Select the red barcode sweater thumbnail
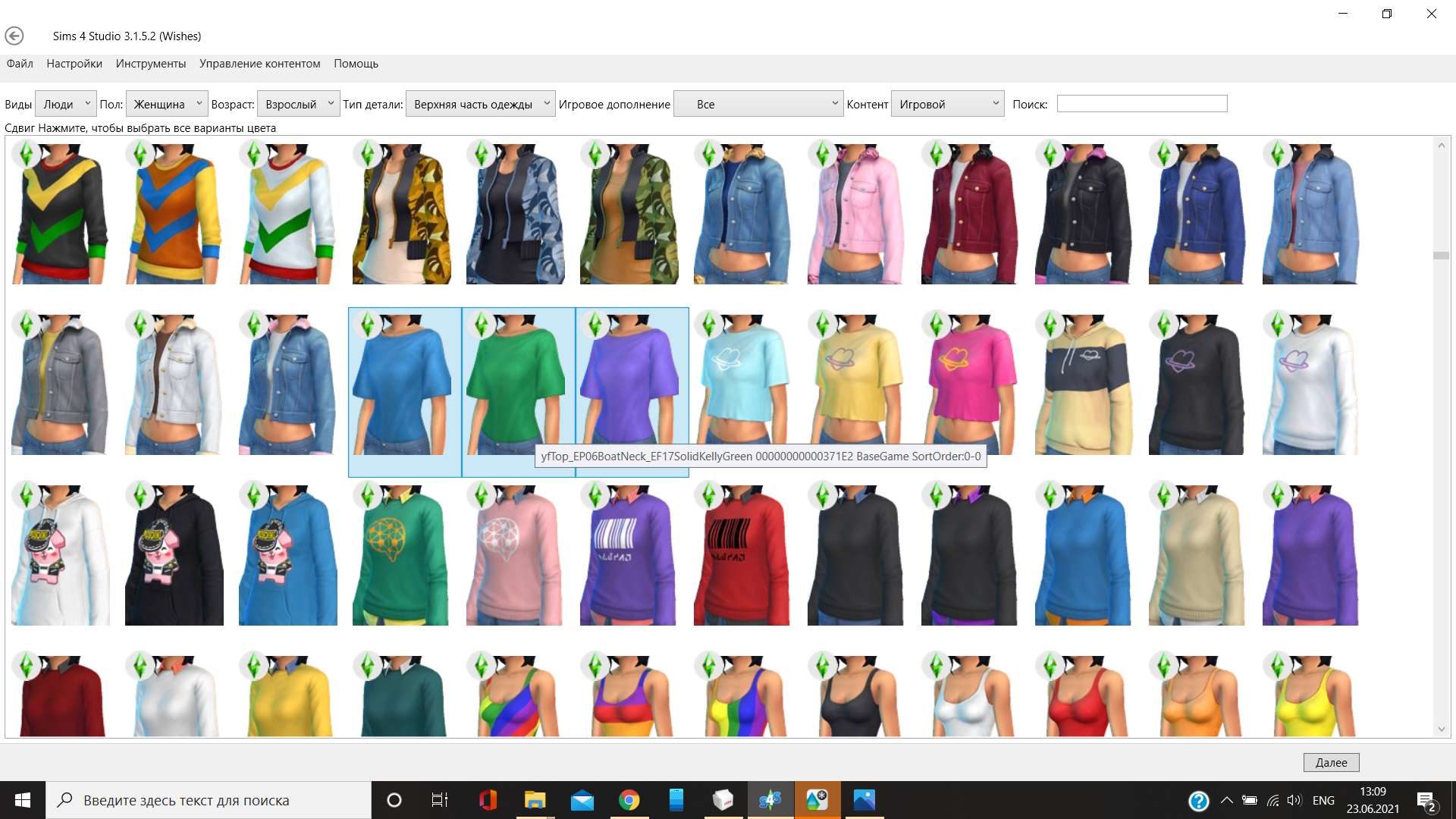Viewport: 1456px width, 819px height. point(742,556)
